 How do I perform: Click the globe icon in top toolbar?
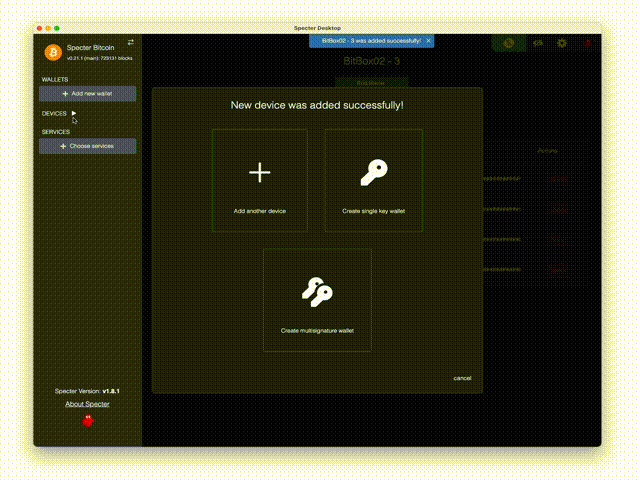[508, 43]
